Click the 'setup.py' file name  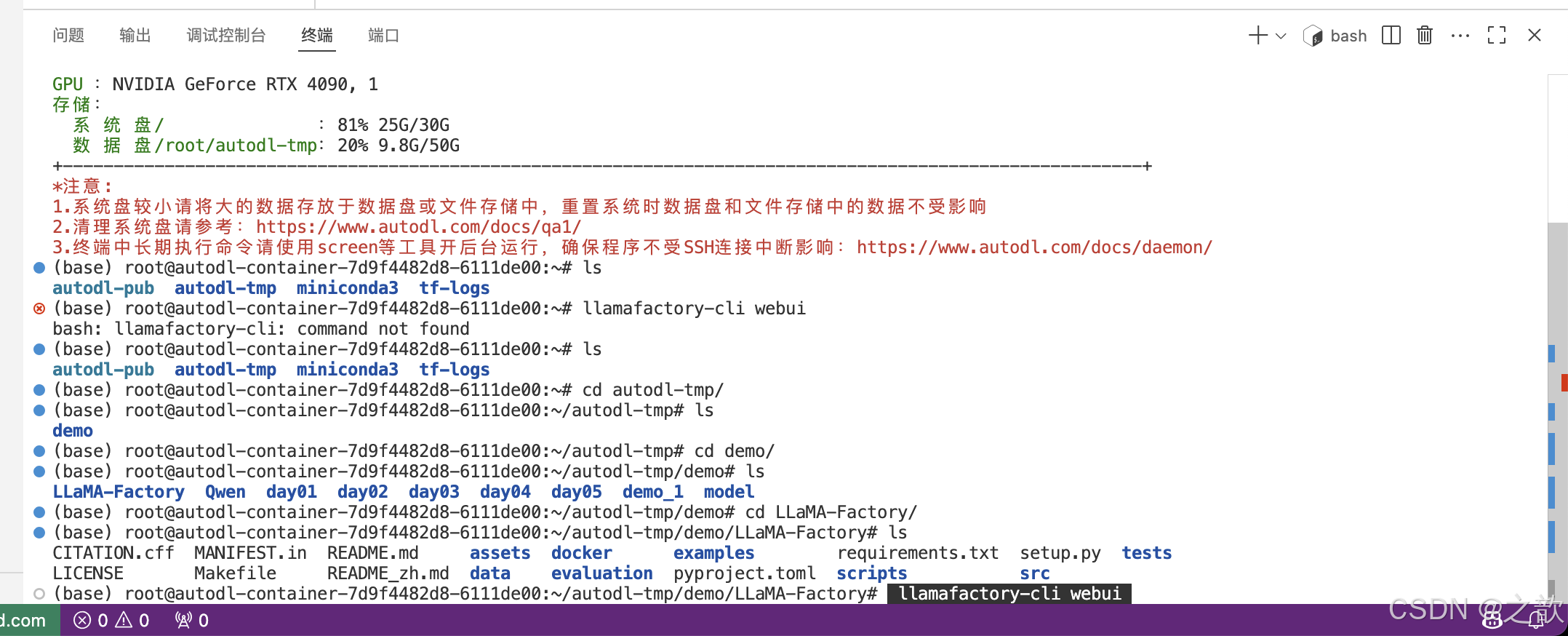1060,553
